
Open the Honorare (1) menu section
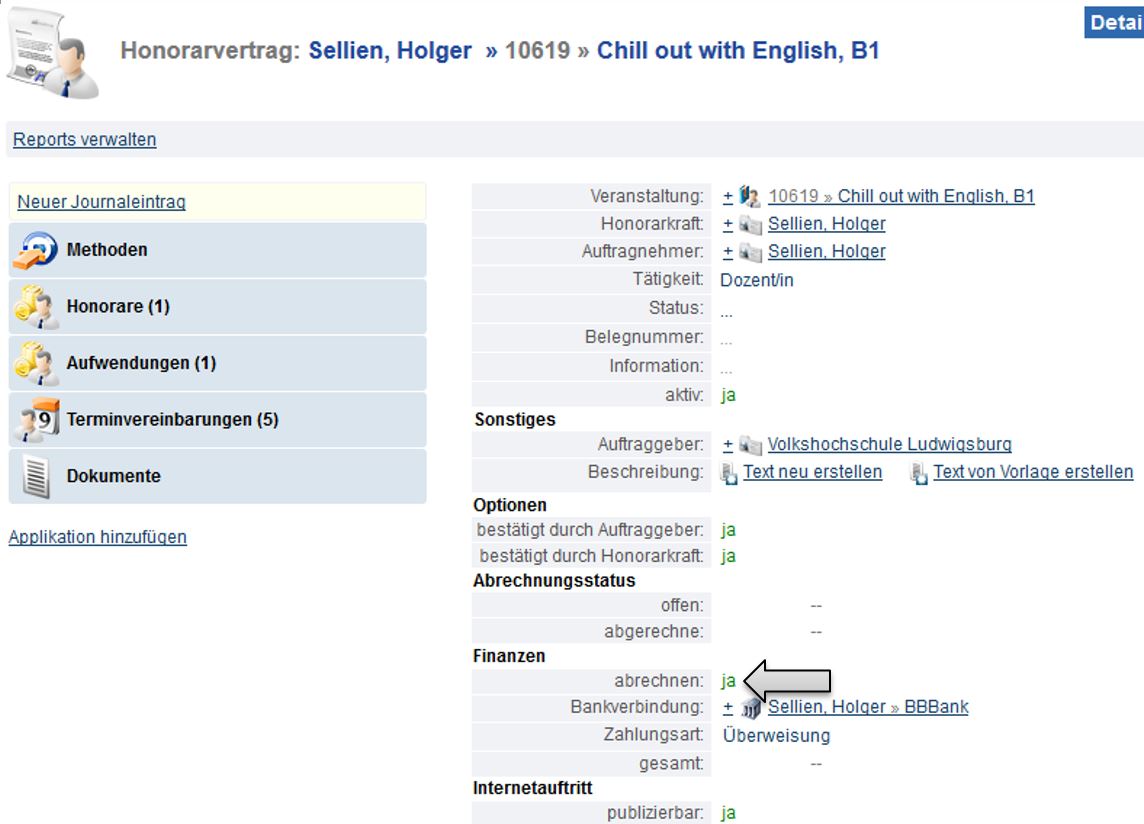click(x=118, y=307)
